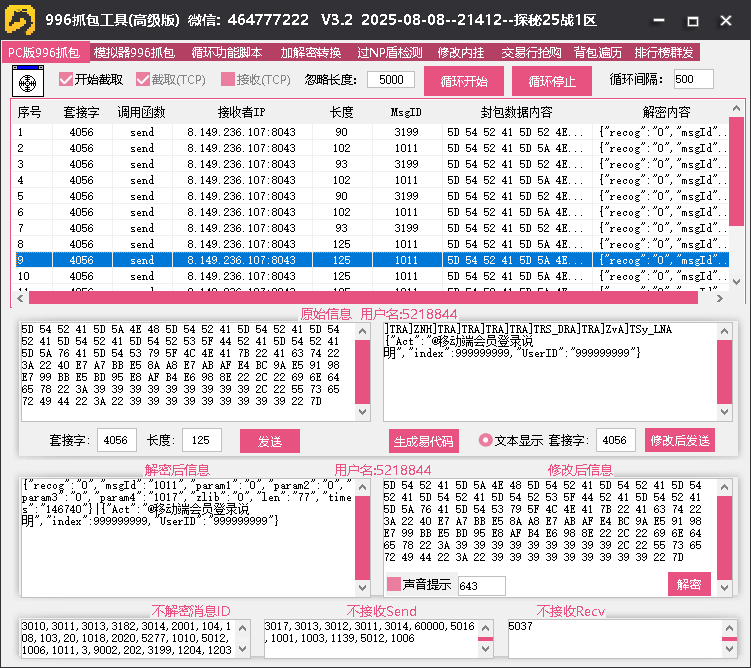Toggle the 开始截取 checkbox
This screenshot has width=751, height=668.
point(67,80)
